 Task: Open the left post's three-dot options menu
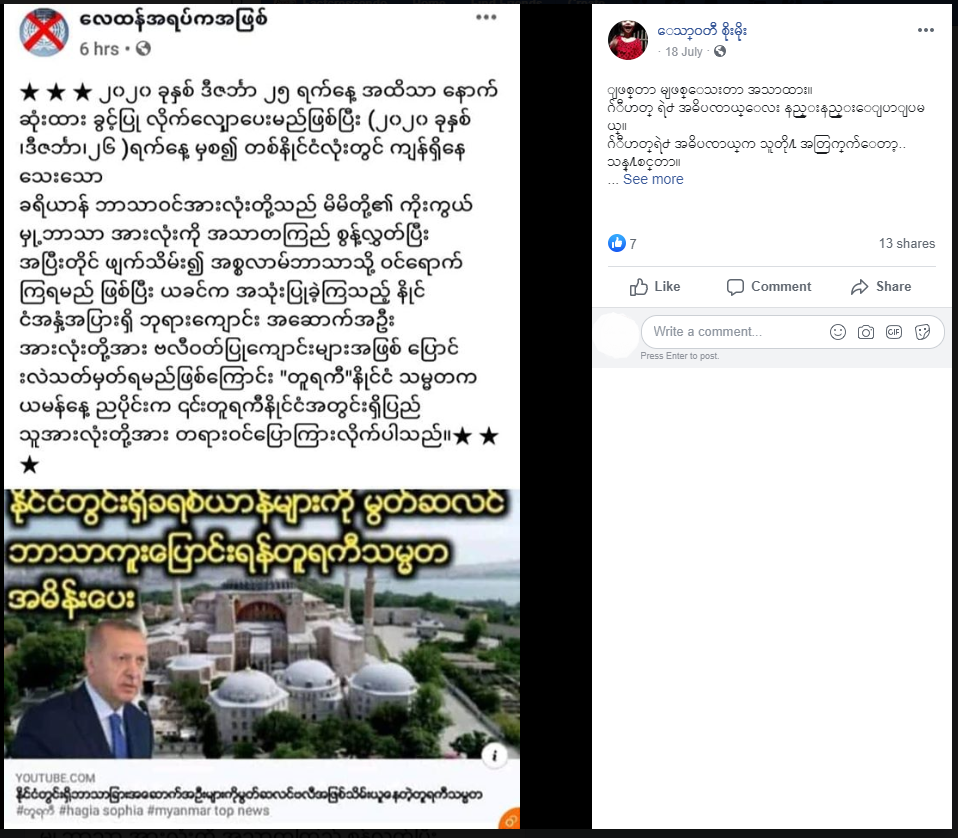[x=486, y=16]
